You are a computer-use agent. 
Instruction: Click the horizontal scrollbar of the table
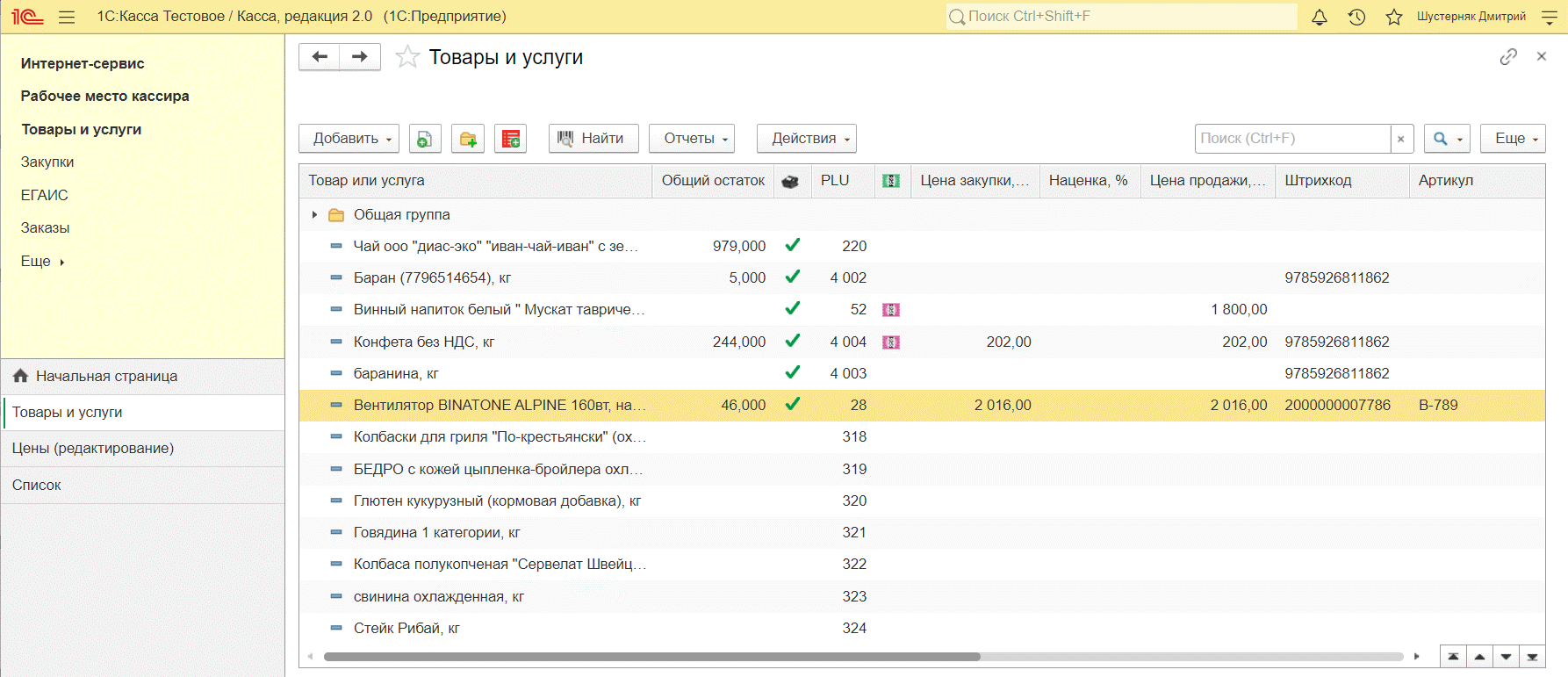[x=651, y=657]
